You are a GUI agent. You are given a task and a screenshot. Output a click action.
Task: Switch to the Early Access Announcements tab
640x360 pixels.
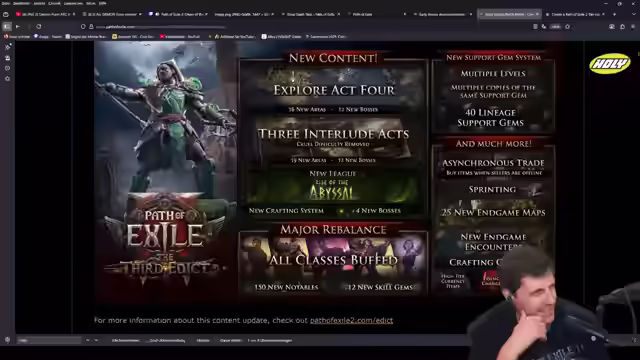tap(442, 14)
